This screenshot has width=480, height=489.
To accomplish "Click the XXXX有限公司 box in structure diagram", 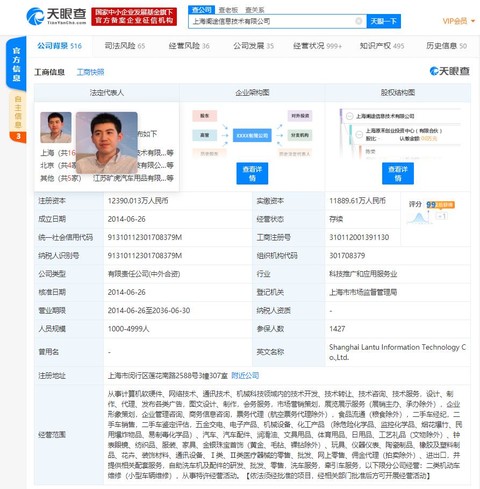I will (252, 135).
